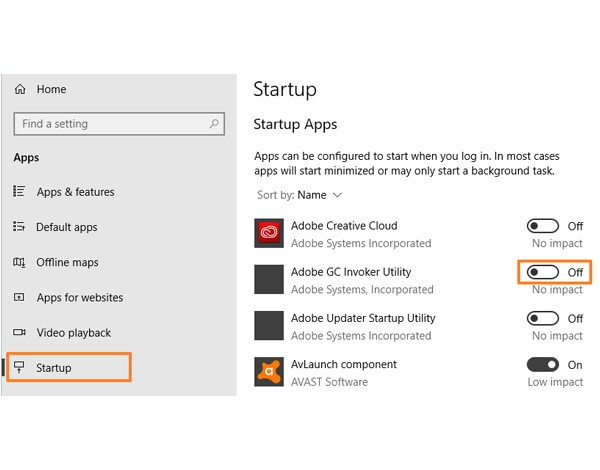Turn on Adobe GC Invoker Utility toggle

pyautogui.click(x=543, y=272)
